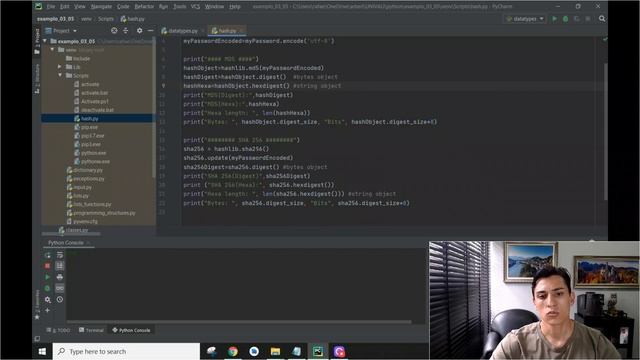This screenshot has width=640, height=360.
Task: Execute current statement in Python Console
Action: point(47,277)
